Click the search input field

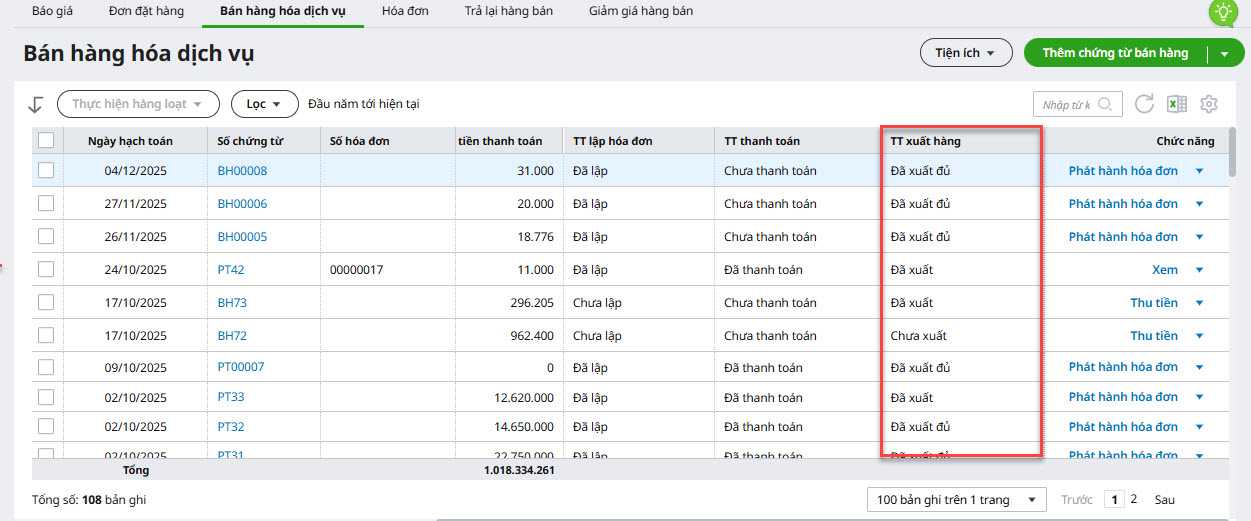click(x=1066, y=104)
